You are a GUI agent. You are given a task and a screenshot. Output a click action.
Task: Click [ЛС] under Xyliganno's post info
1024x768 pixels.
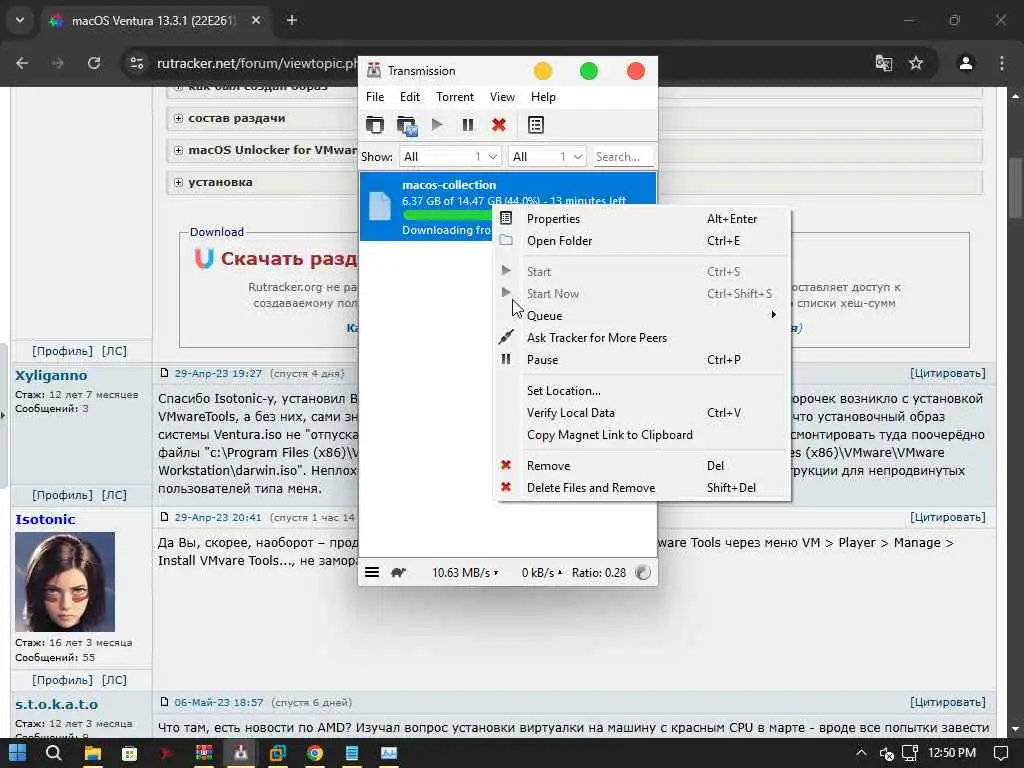[x=114, y=495]
